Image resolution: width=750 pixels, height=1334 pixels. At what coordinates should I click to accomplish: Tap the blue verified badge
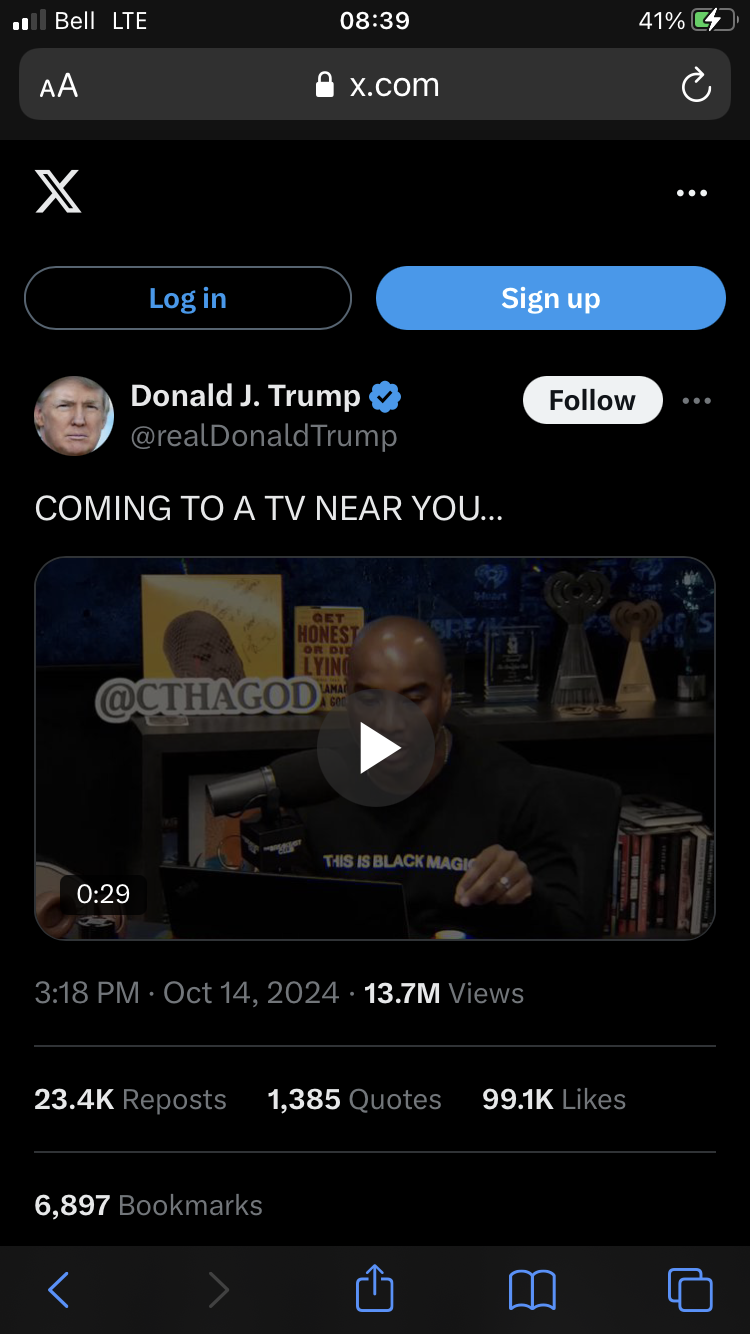385,397
